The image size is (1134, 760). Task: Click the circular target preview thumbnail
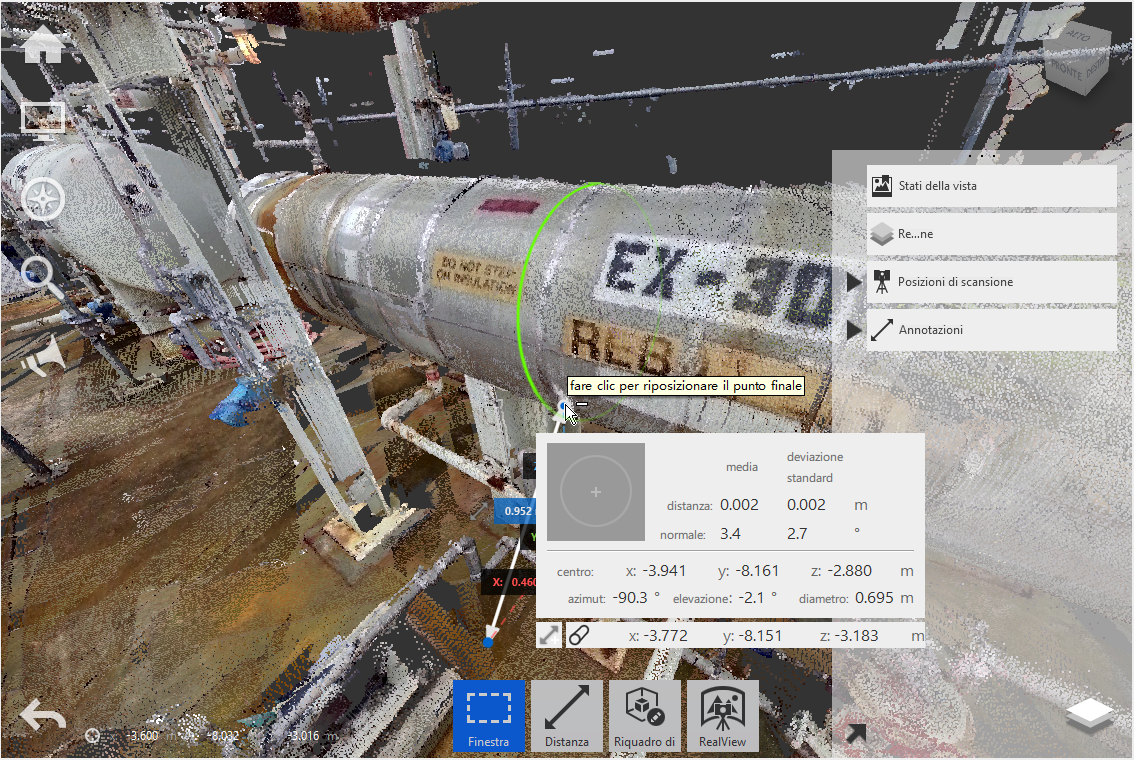(595, 492)
